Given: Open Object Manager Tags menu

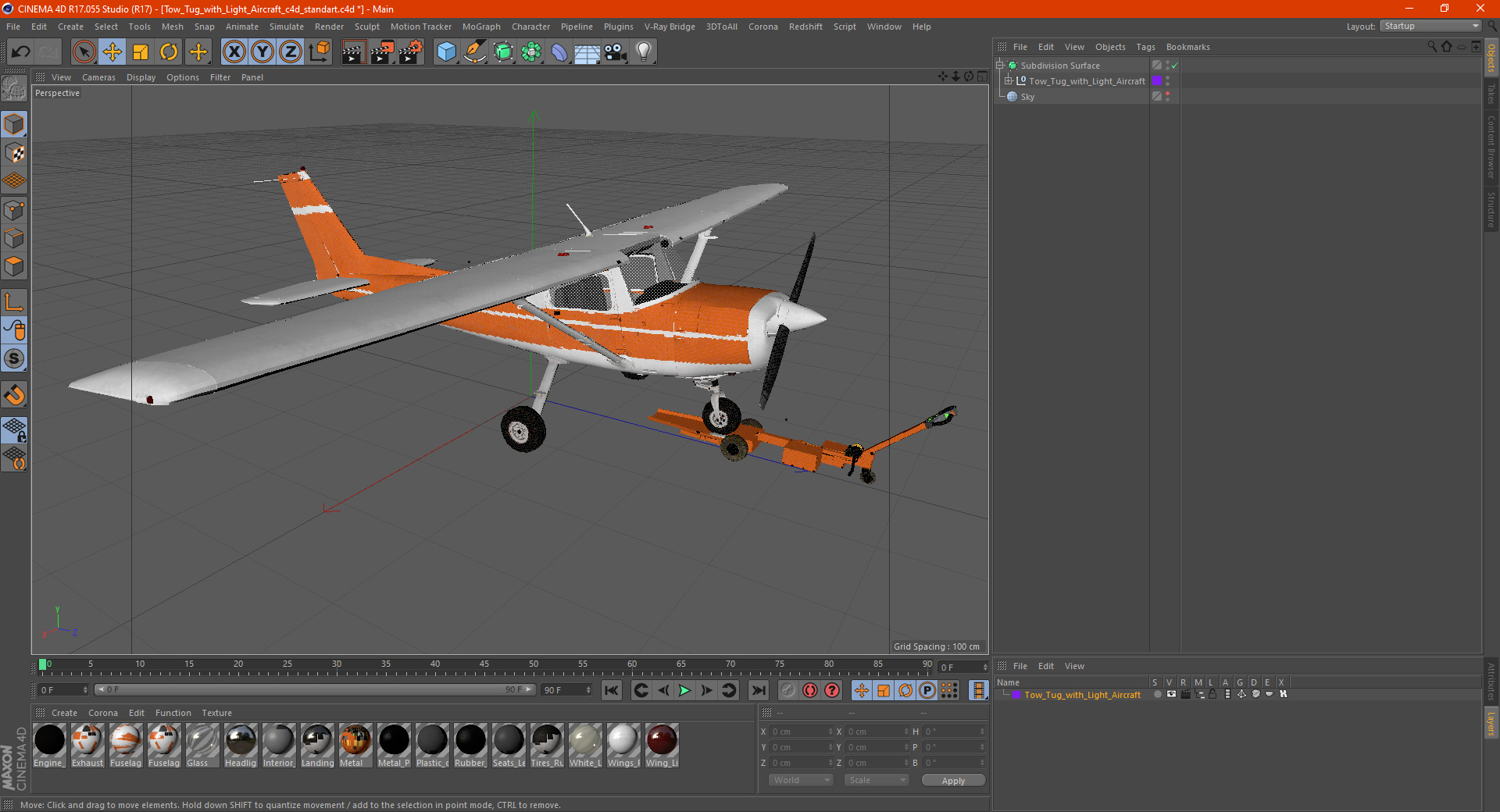Looking at the screenshot, I should 1145,47.
